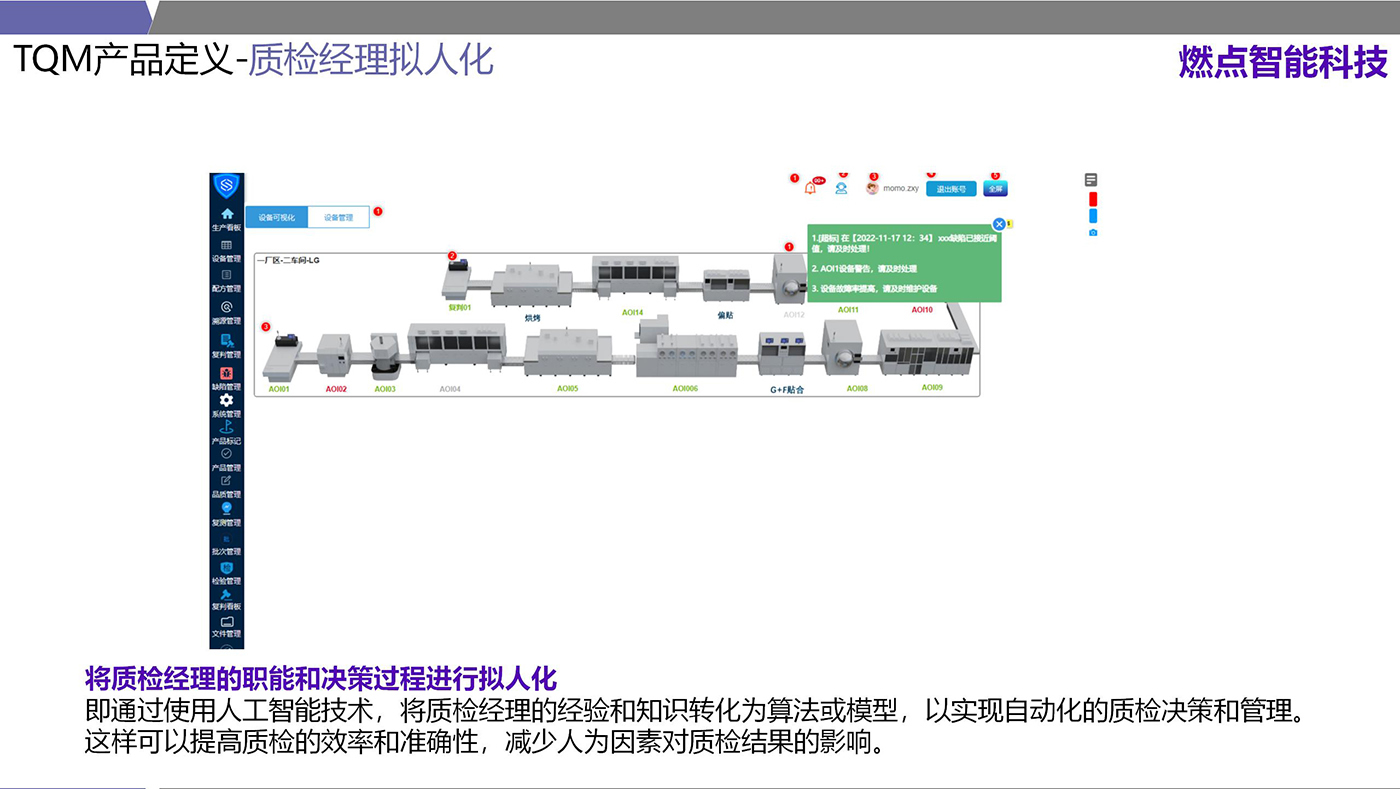Click the customer service headset icon
Viewport: 1400px width, 789px height.
click(841, 188)
